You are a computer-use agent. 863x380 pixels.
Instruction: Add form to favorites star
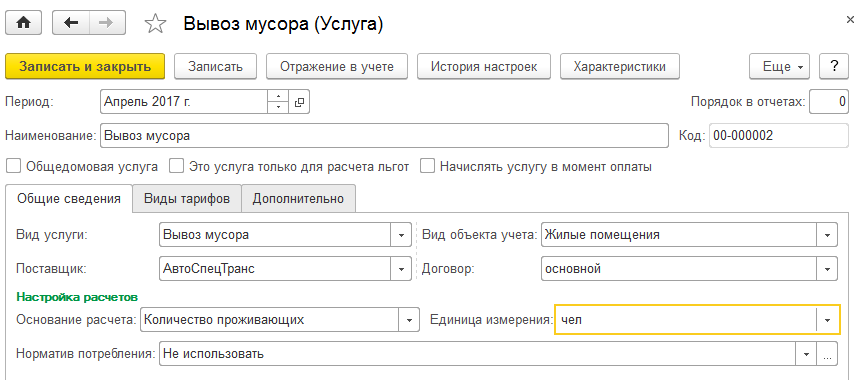[155, 24]
